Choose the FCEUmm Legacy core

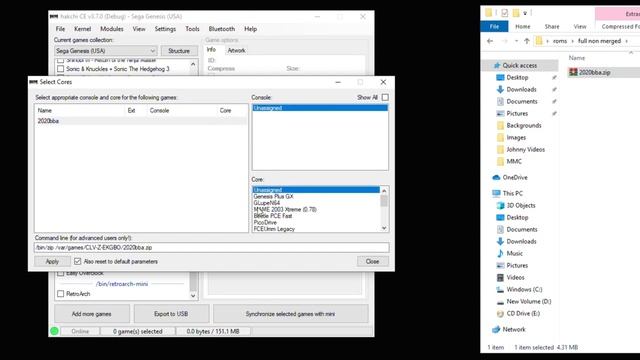(274, 229)
